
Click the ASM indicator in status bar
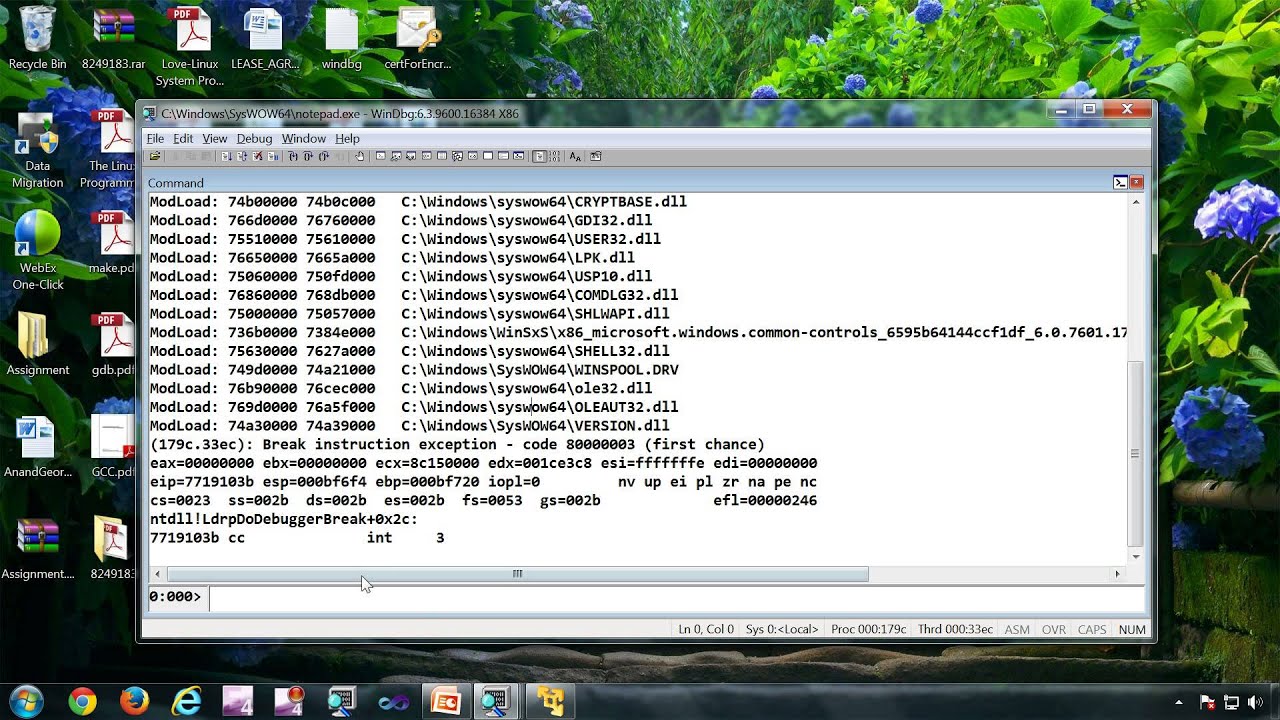click(x=1017, y=629)
